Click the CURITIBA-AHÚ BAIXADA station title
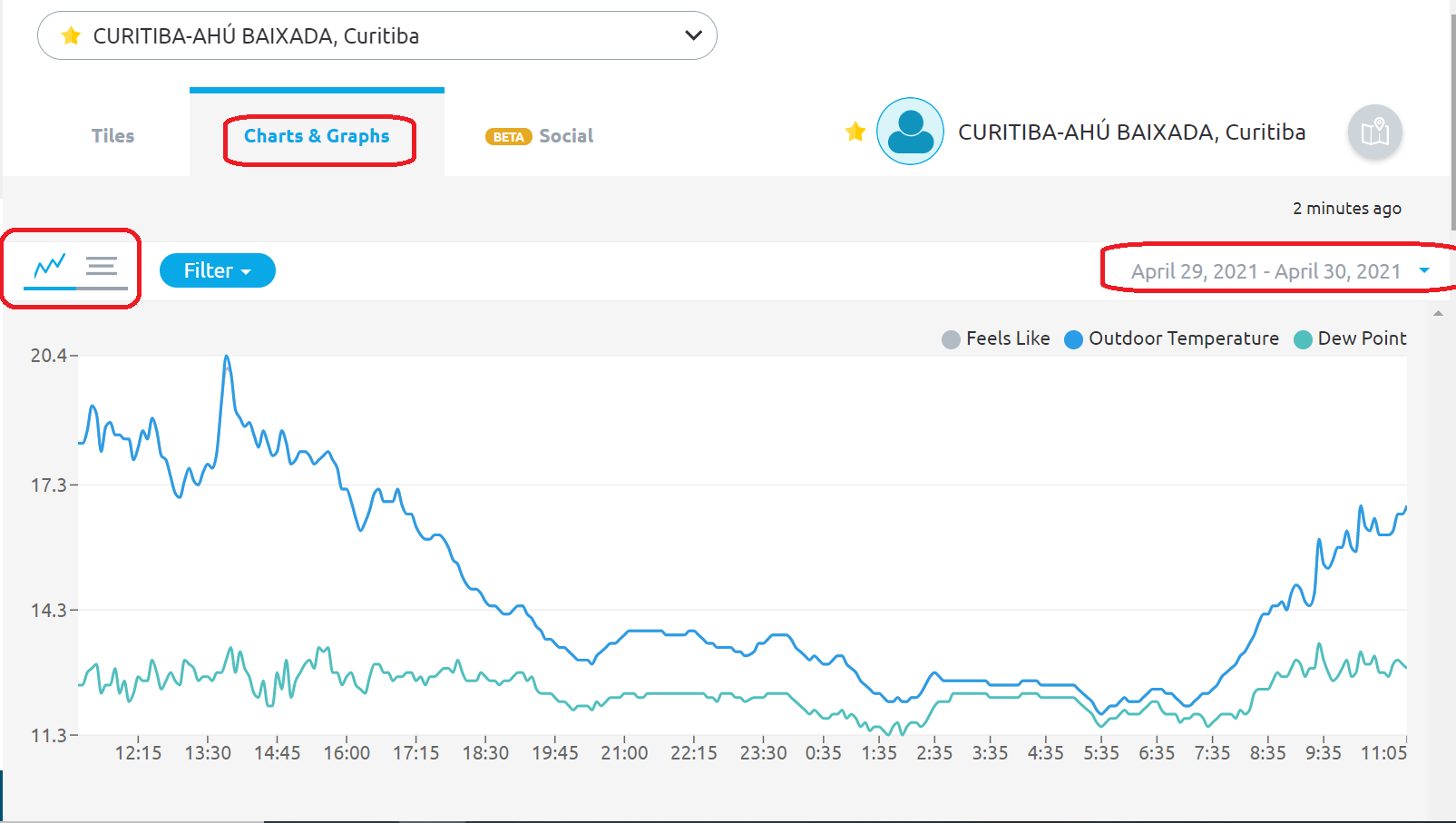The width and height of the screenshot is (1456, 823). [1132, 132]
